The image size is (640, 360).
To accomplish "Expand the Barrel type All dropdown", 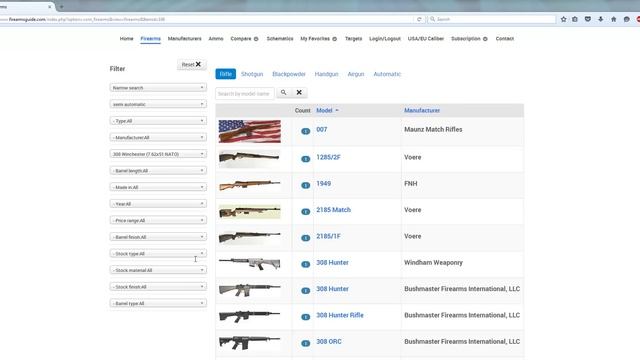I will (x=158, y=303).
